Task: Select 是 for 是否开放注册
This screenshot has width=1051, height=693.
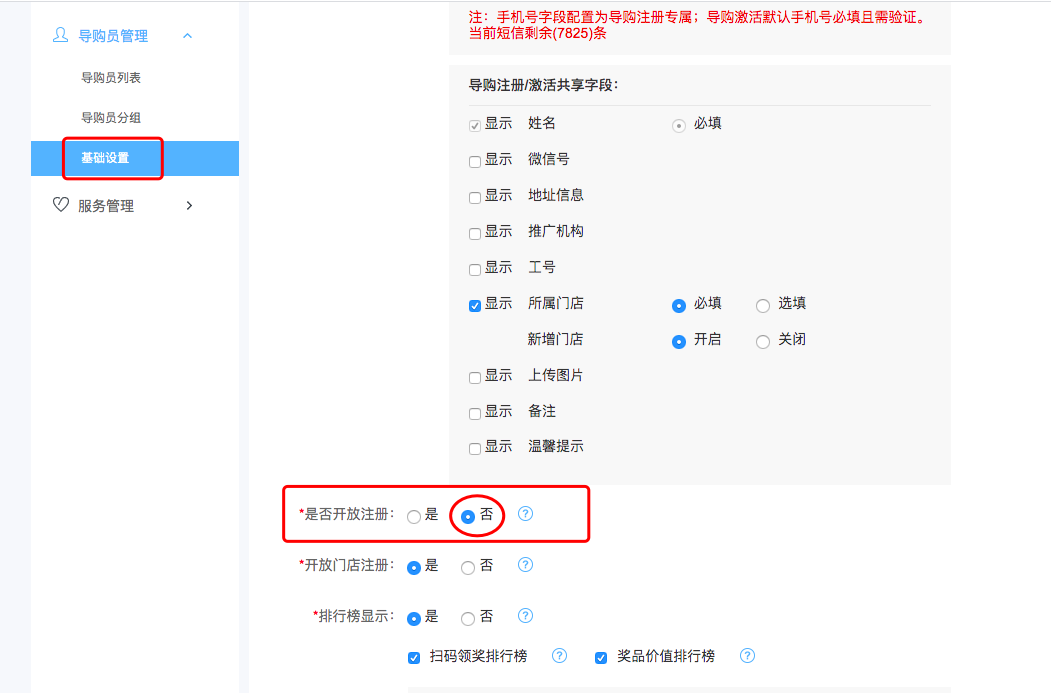Action: coord(414,517)
